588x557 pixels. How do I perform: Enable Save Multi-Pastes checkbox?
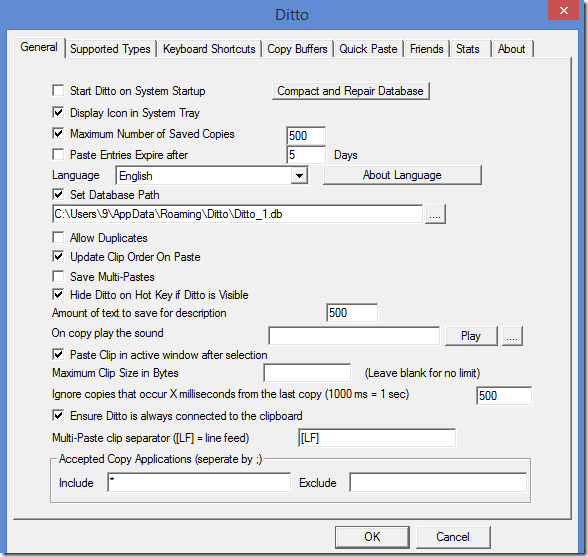point(58,277)
